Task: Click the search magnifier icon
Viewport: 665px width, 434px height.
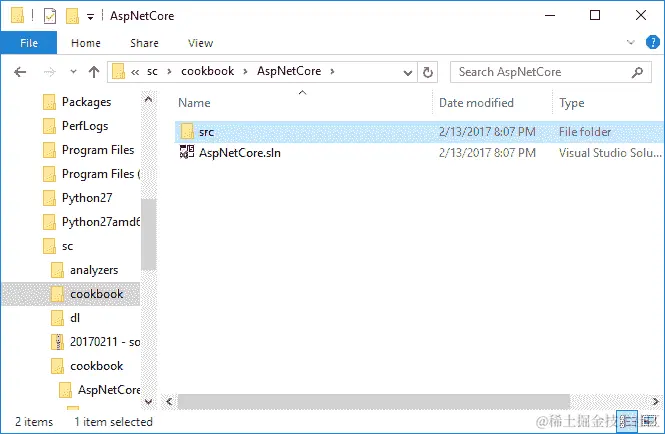Action: (x=637, y=72)
